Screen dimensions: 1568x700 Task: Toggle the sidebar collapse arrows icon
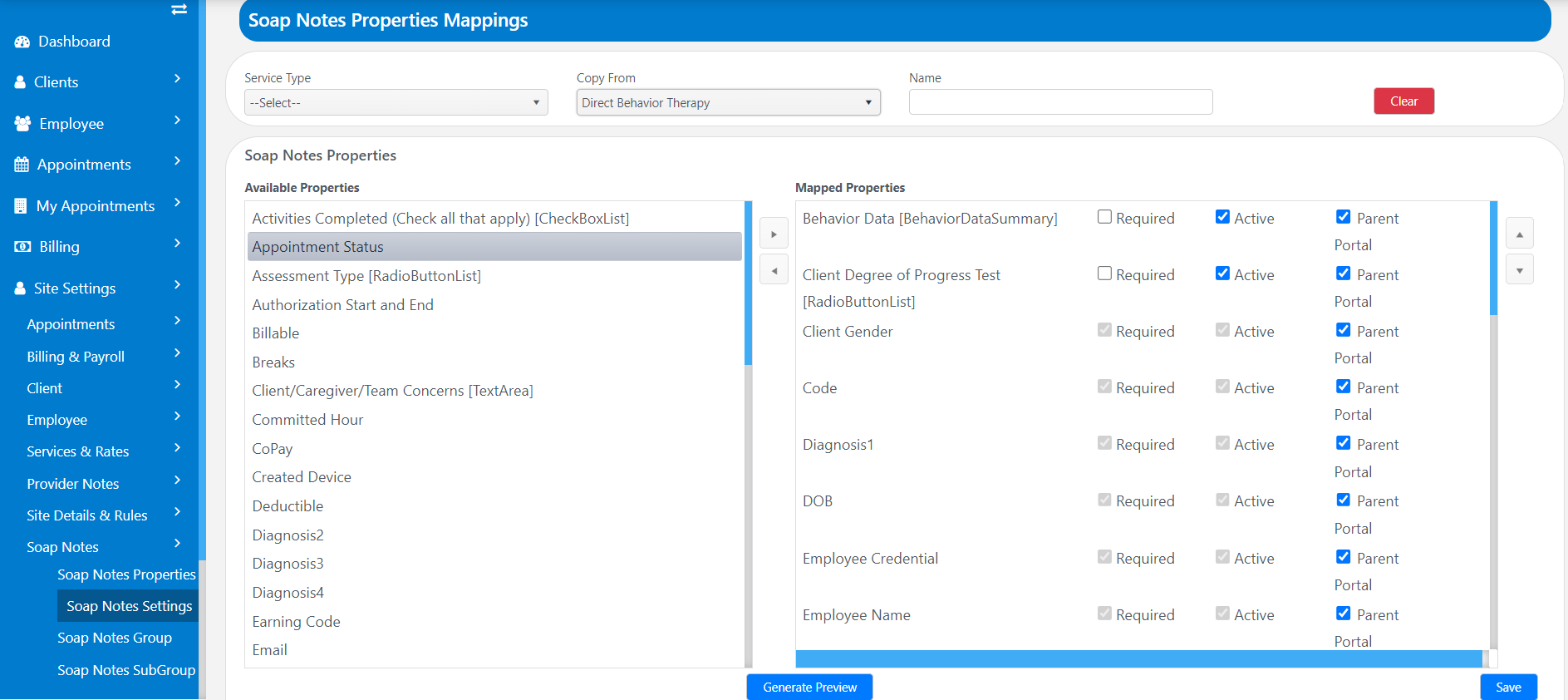pos(179,9)
